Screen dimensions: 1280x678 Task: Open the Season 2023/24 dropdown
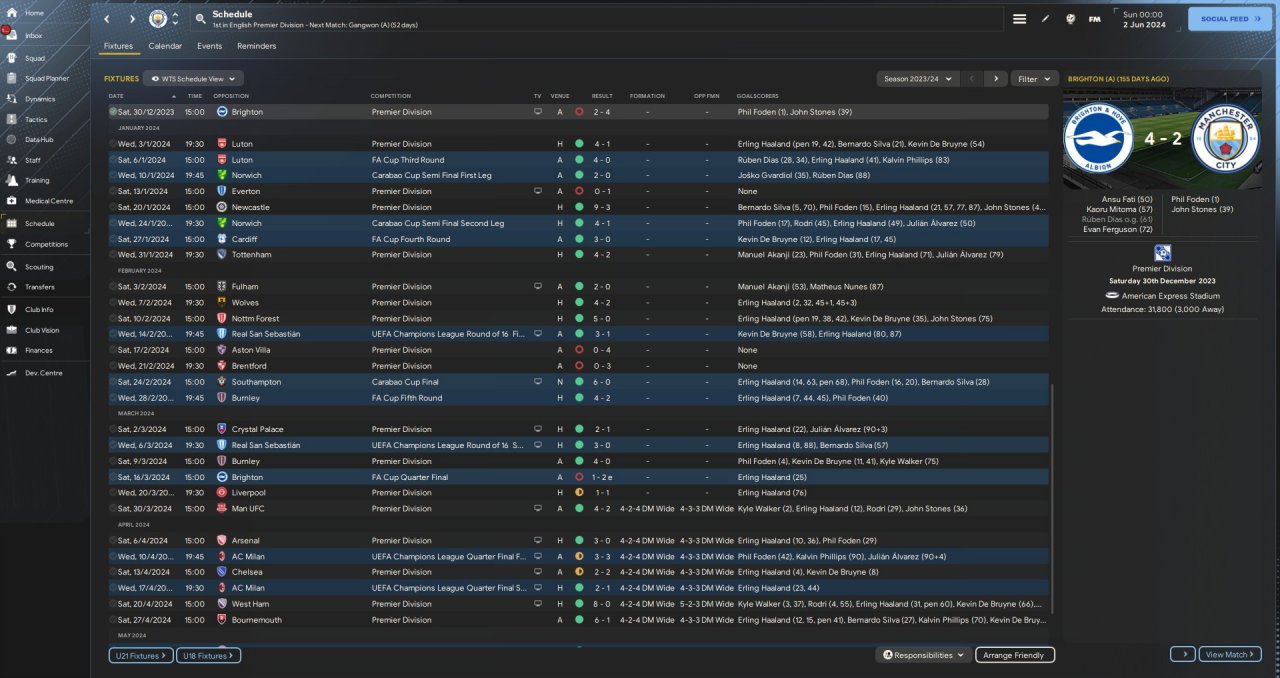(x=917, y=78)
